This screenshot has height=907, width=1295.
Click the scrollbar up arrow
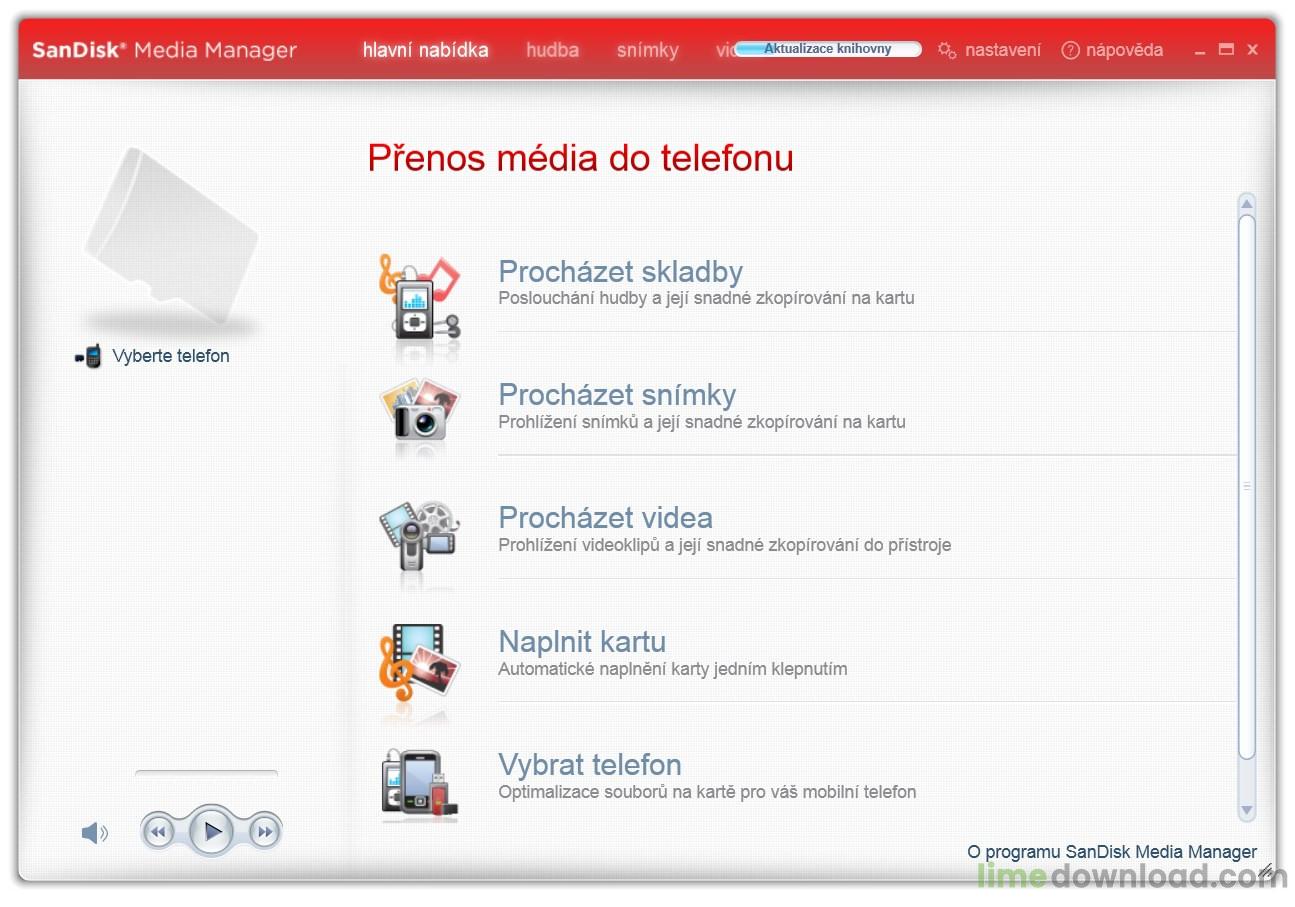pos(1247,204)
